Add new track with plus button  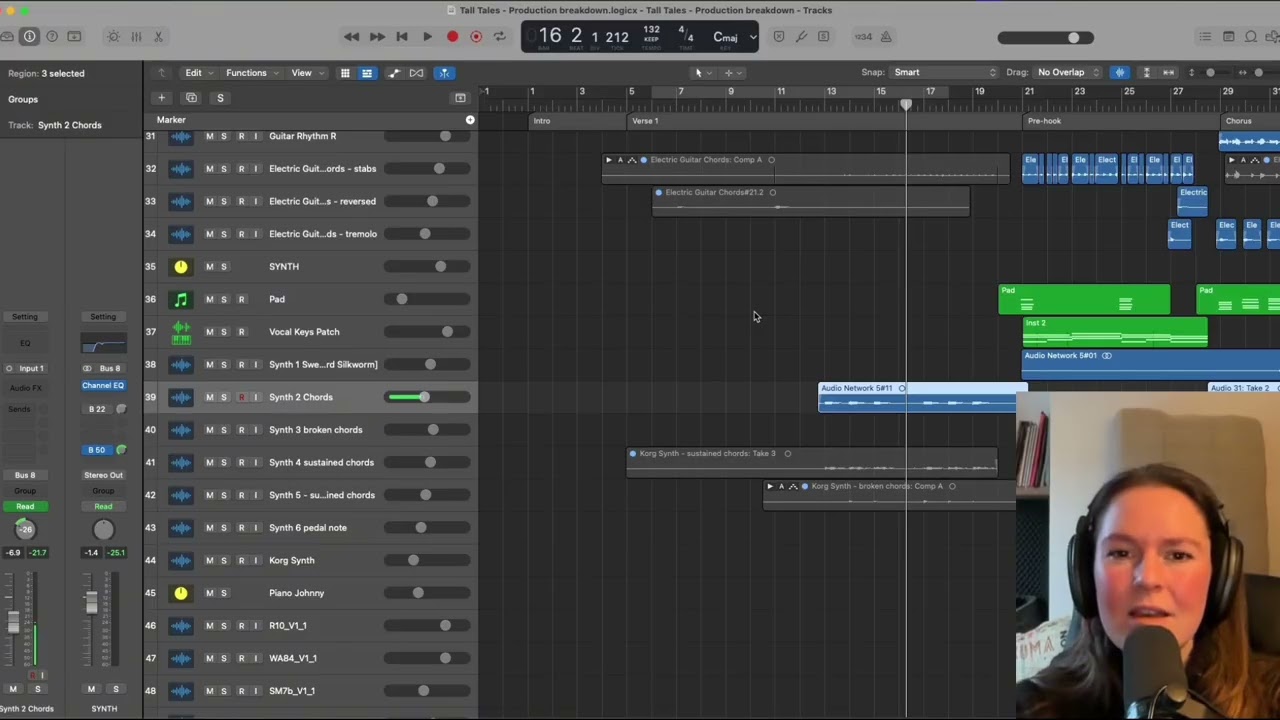click(161, 98)
